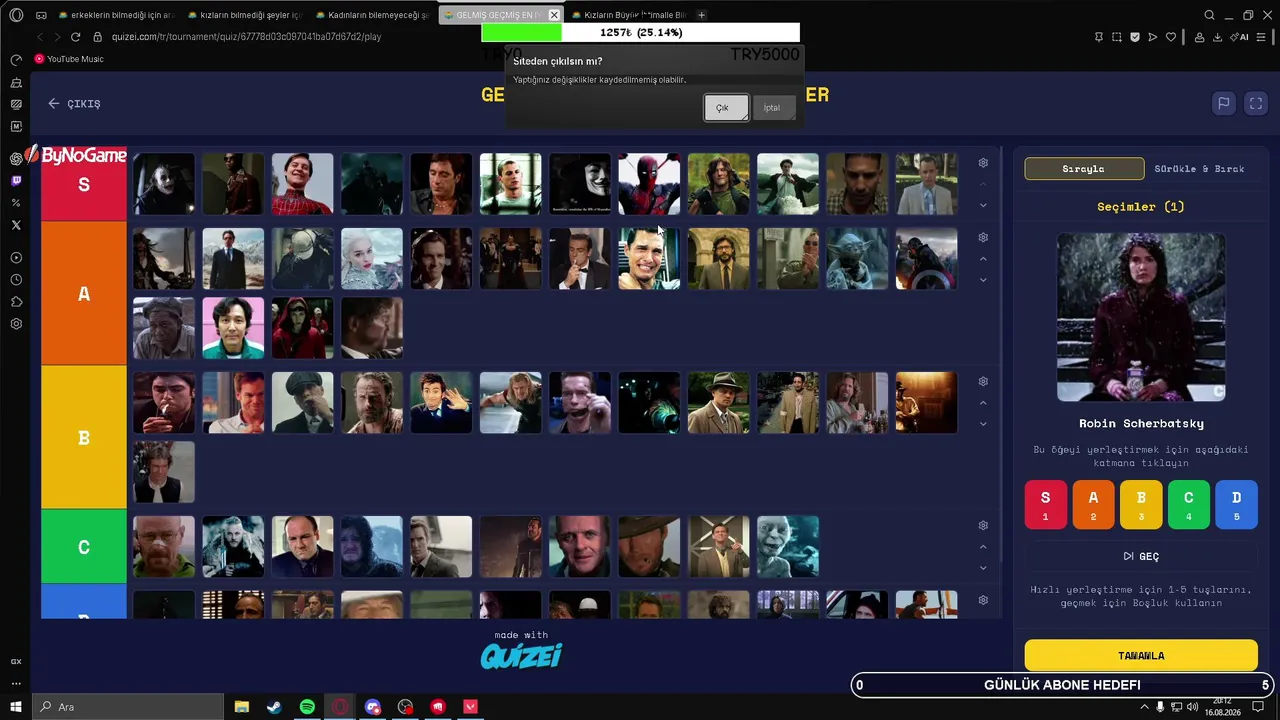Open settings gear for tier A row
Image resolution: width=1280 pixels, height=720 pixels.
coord(983,238)
